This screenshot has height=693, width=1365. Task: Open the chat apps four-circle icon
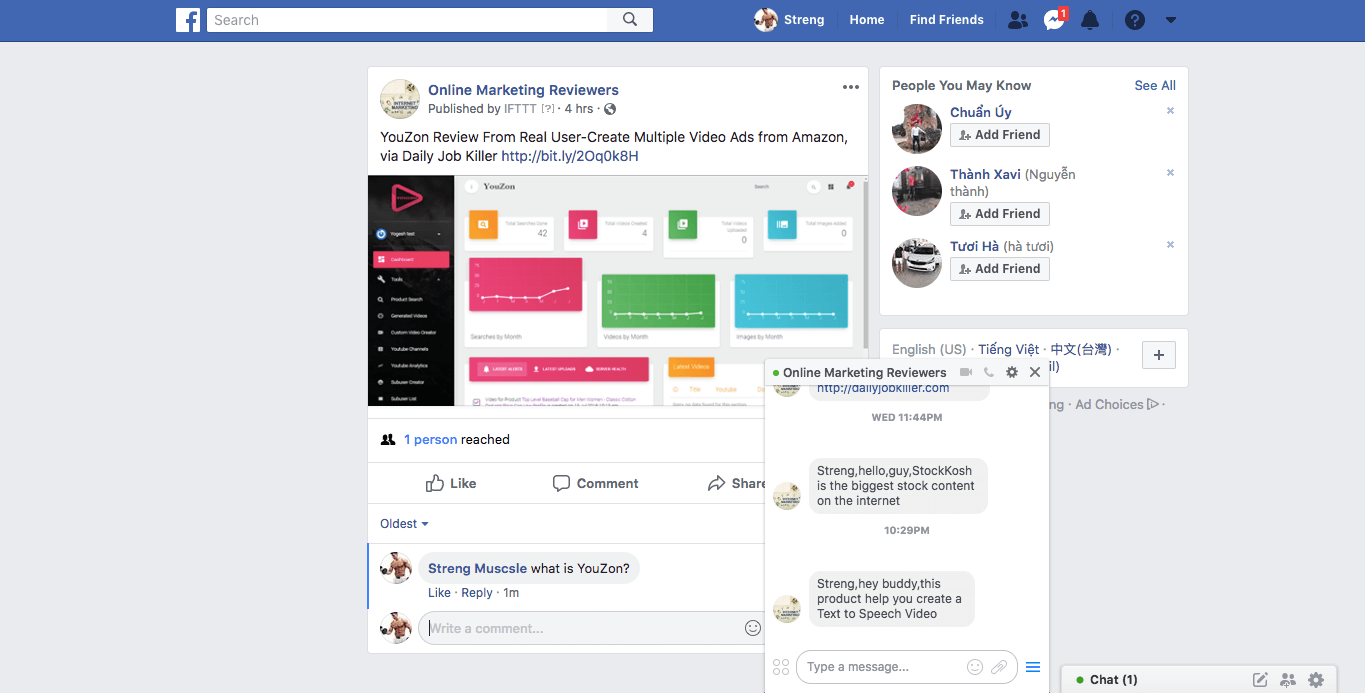[x=781, y=667]
